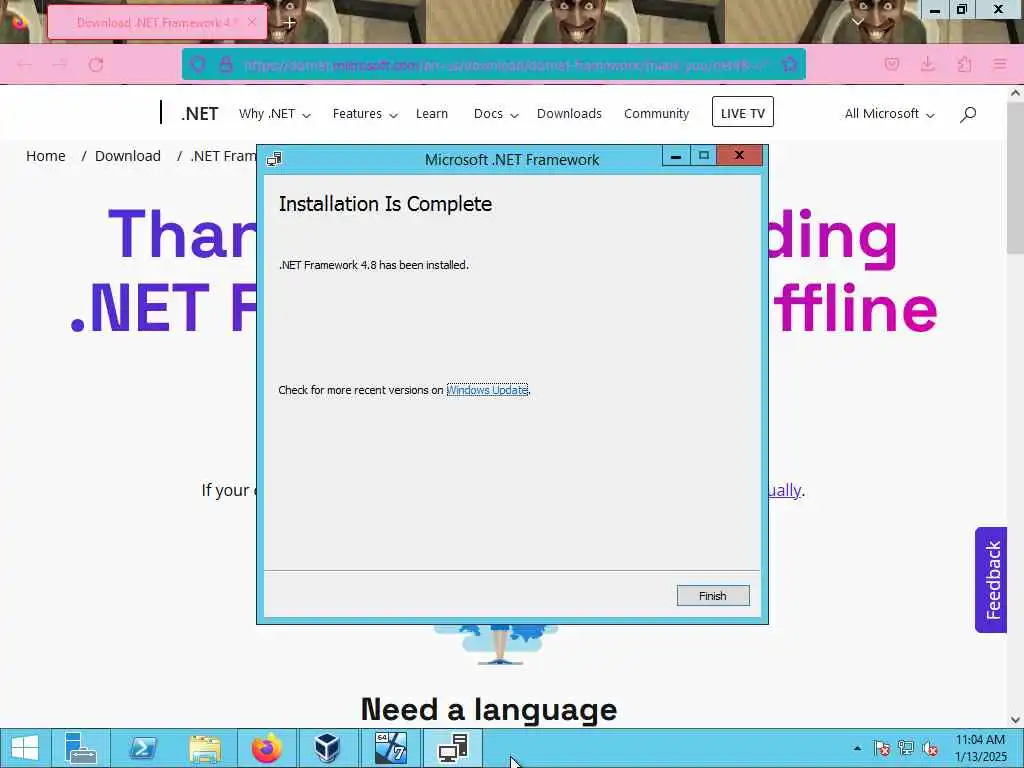The image size is (1024, 768).
Task: Click Finish in the .NET Framework installer
Action: click(x=712, y=596)
